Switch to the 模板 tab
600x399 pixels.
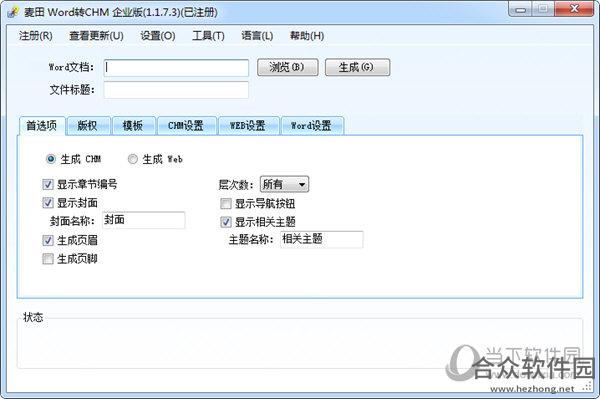[x=134, y=126]
